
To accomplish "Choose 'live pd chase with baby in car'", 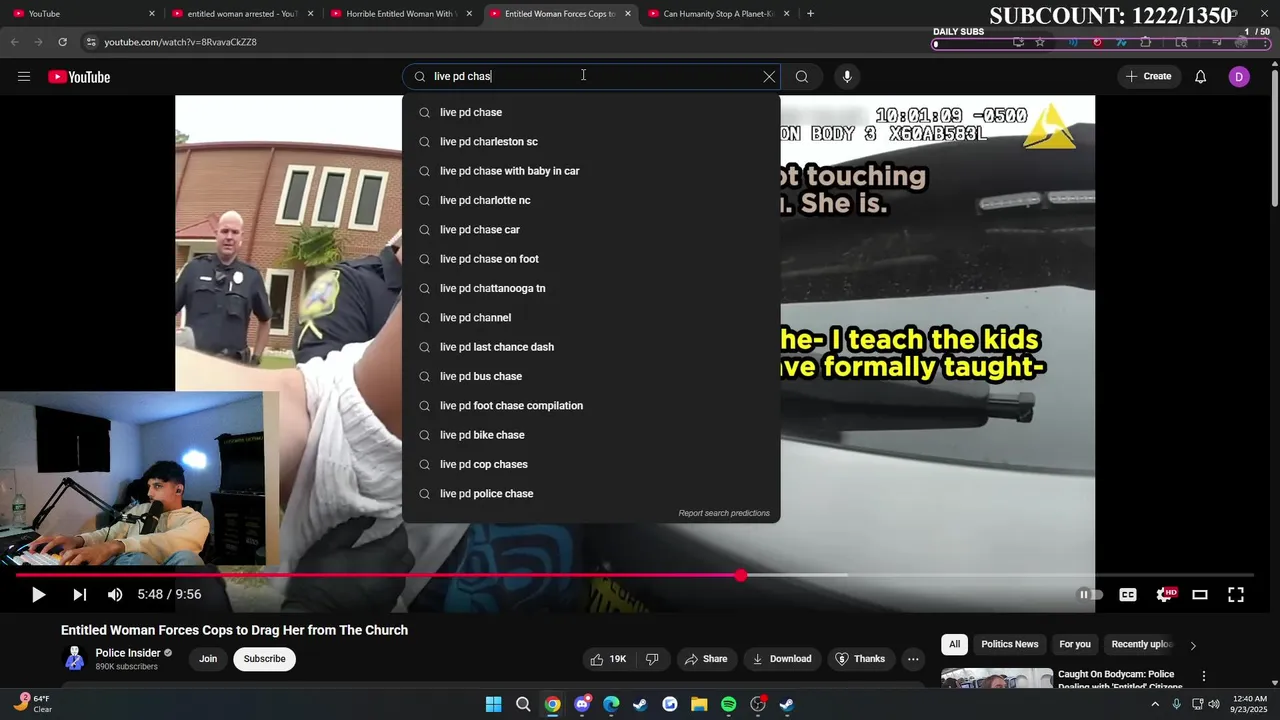I will click(x=591, y=171).
